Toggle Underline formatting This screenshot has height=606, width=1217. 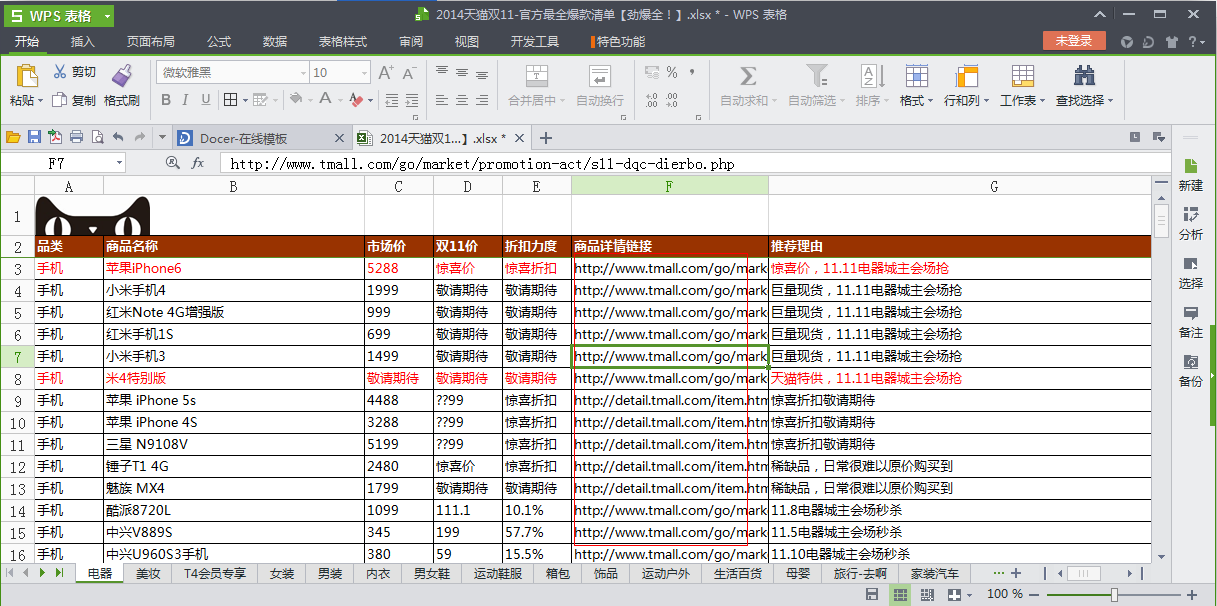point(206,100)
